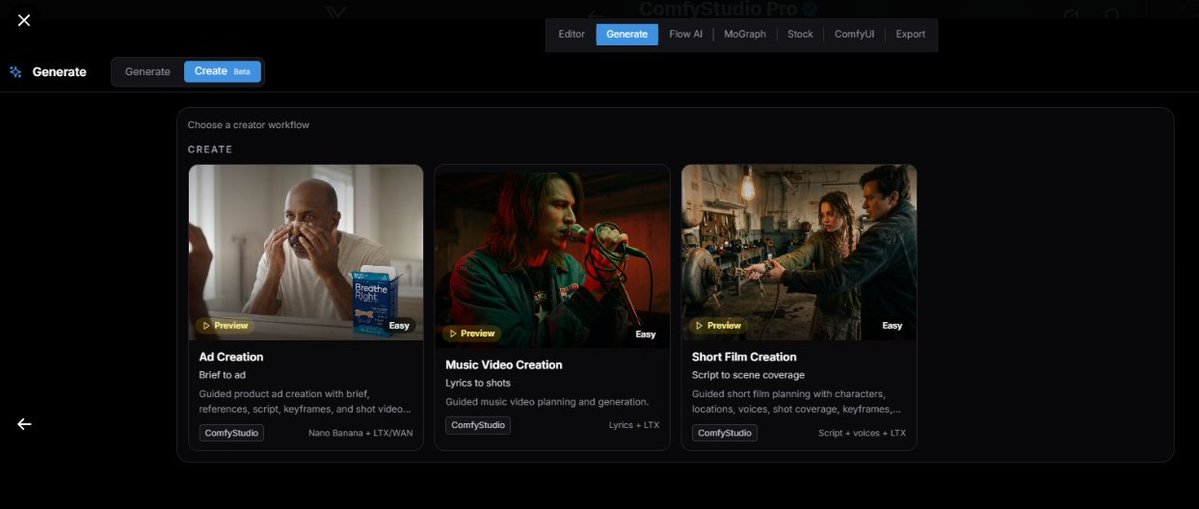Click the Guided short film planning description

[x=797, y=401]
